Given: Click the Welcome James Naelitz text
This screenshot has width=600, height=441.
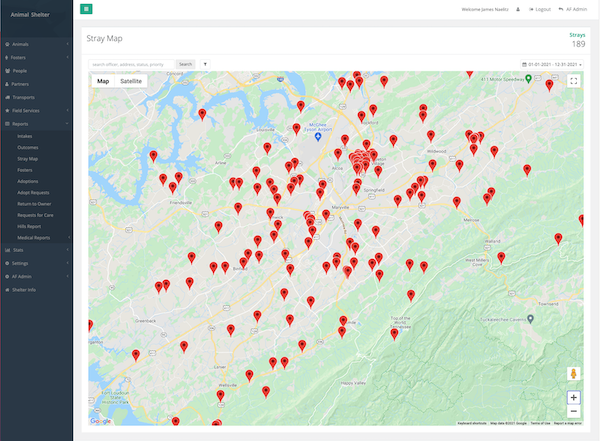Looking at the screenshot, I should coord(485,10).
